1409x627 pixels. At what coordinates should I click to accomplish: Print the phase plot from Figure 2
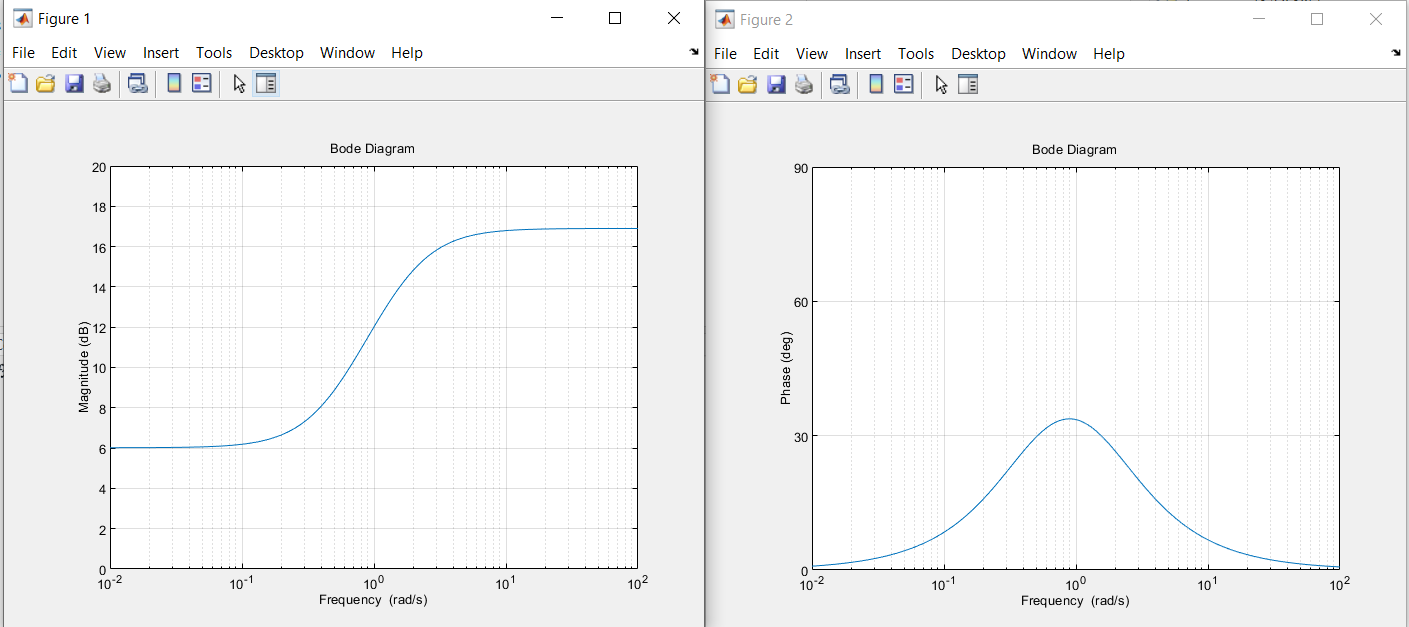pyautogui.click(x=802, y=84)
